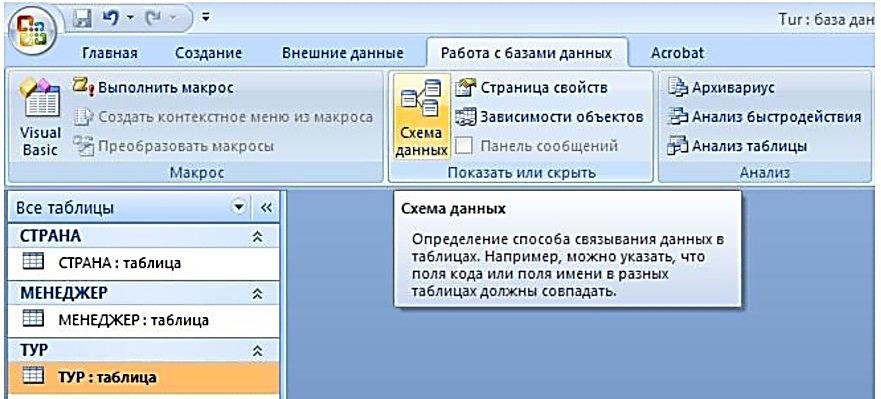Run Анализ быстродействия

pos(764,117)
